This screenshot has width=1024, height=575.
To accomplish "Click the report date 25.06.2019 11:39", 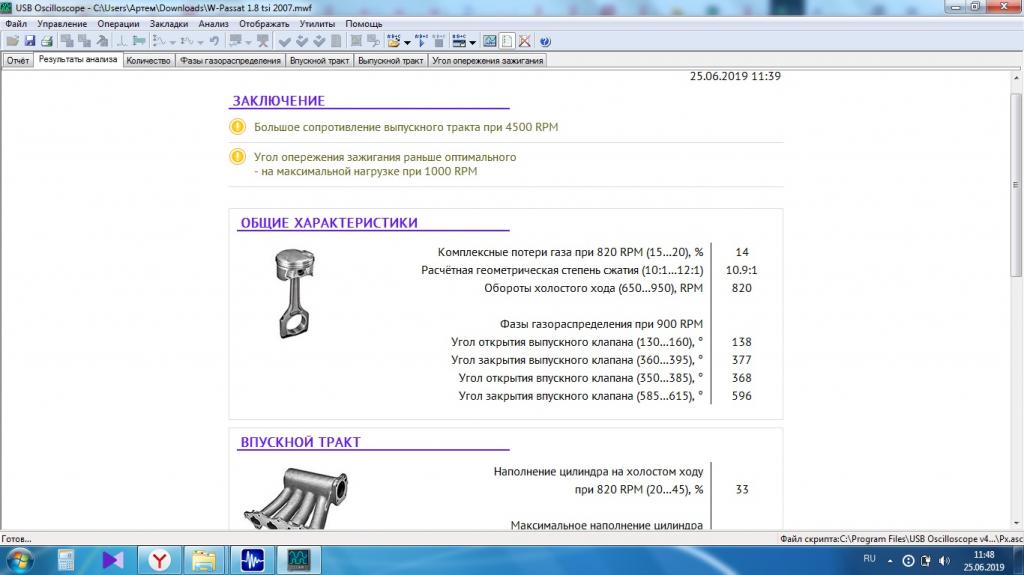I will pos(735,76).
